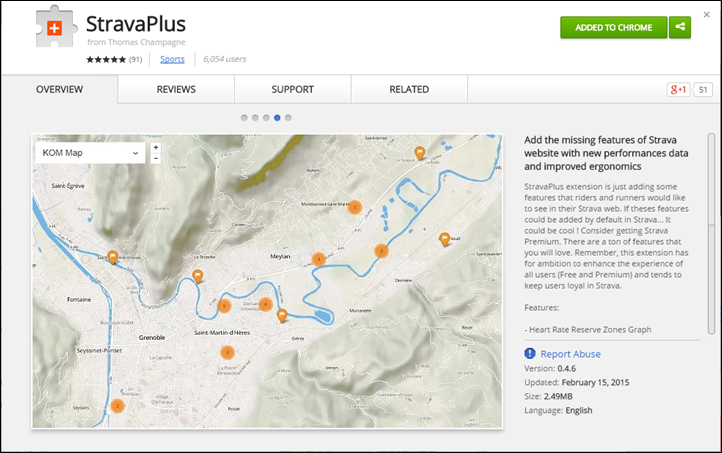Click the 'from Thomas Champagne' author text
Image resolution: width=722 pixels, height=453 pixels.
coord(136,42)
